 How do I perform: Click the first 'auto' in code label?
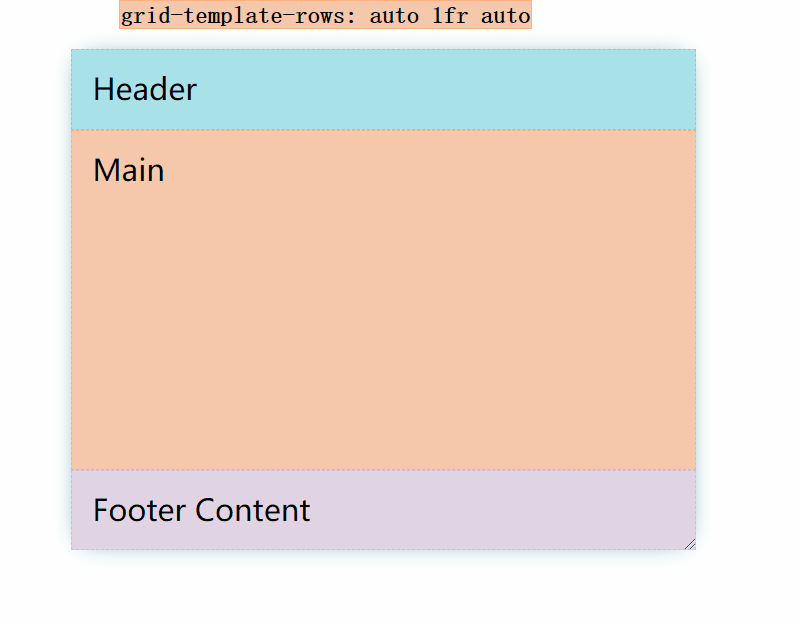pos(394,16)
